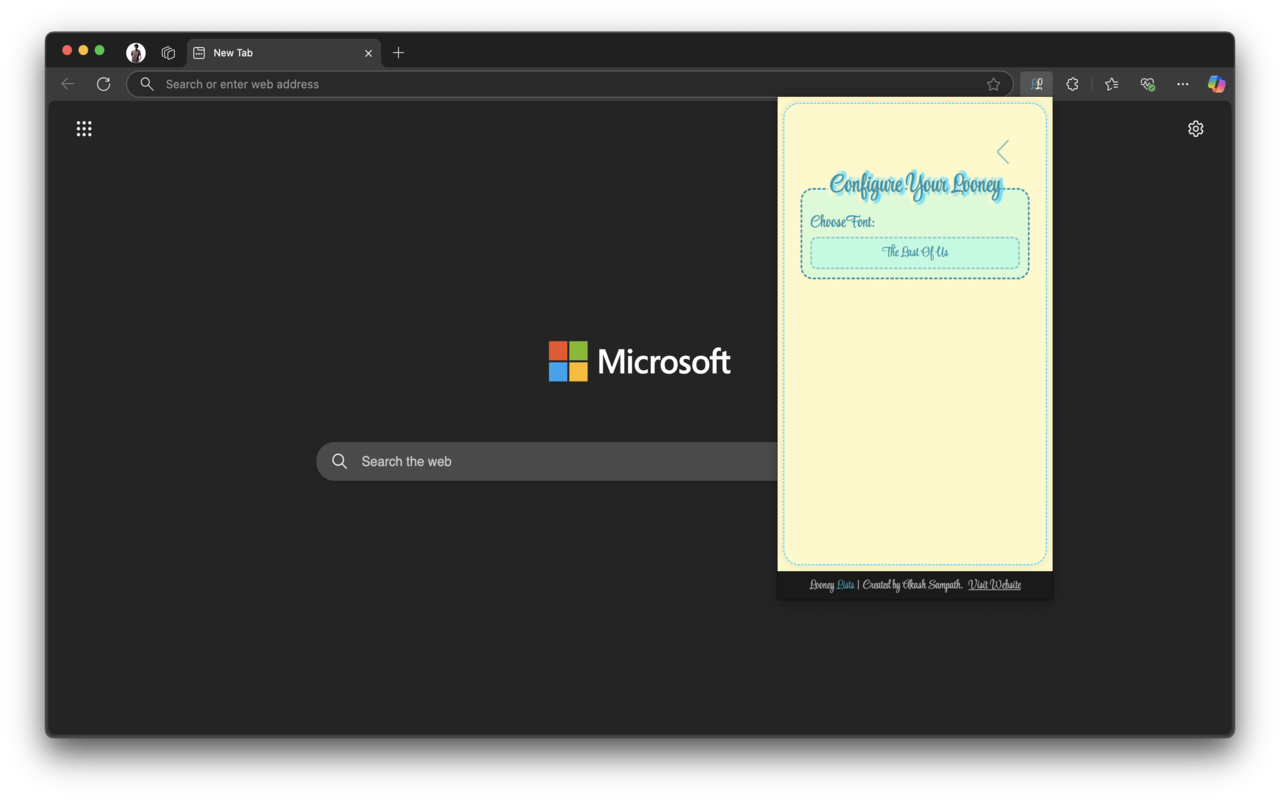Click the Looney Lists extension toolbar icon
The height and width of the screenshot is (800, 1280).
(1037, 84)
